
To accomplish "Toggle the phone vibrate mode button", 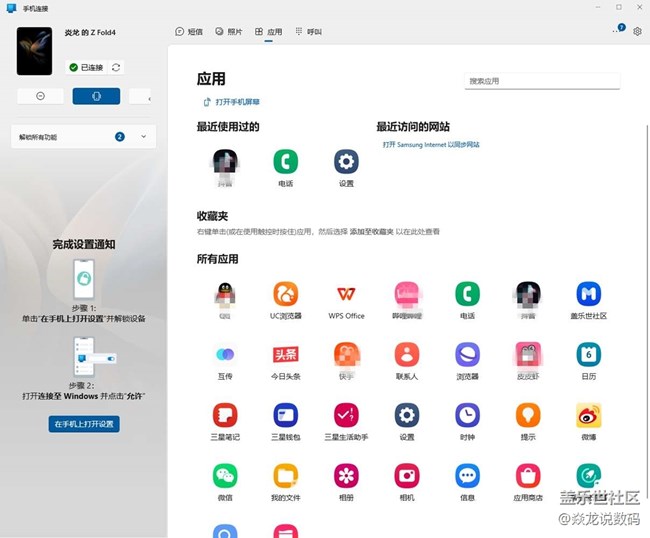I will tap(96, 96).
